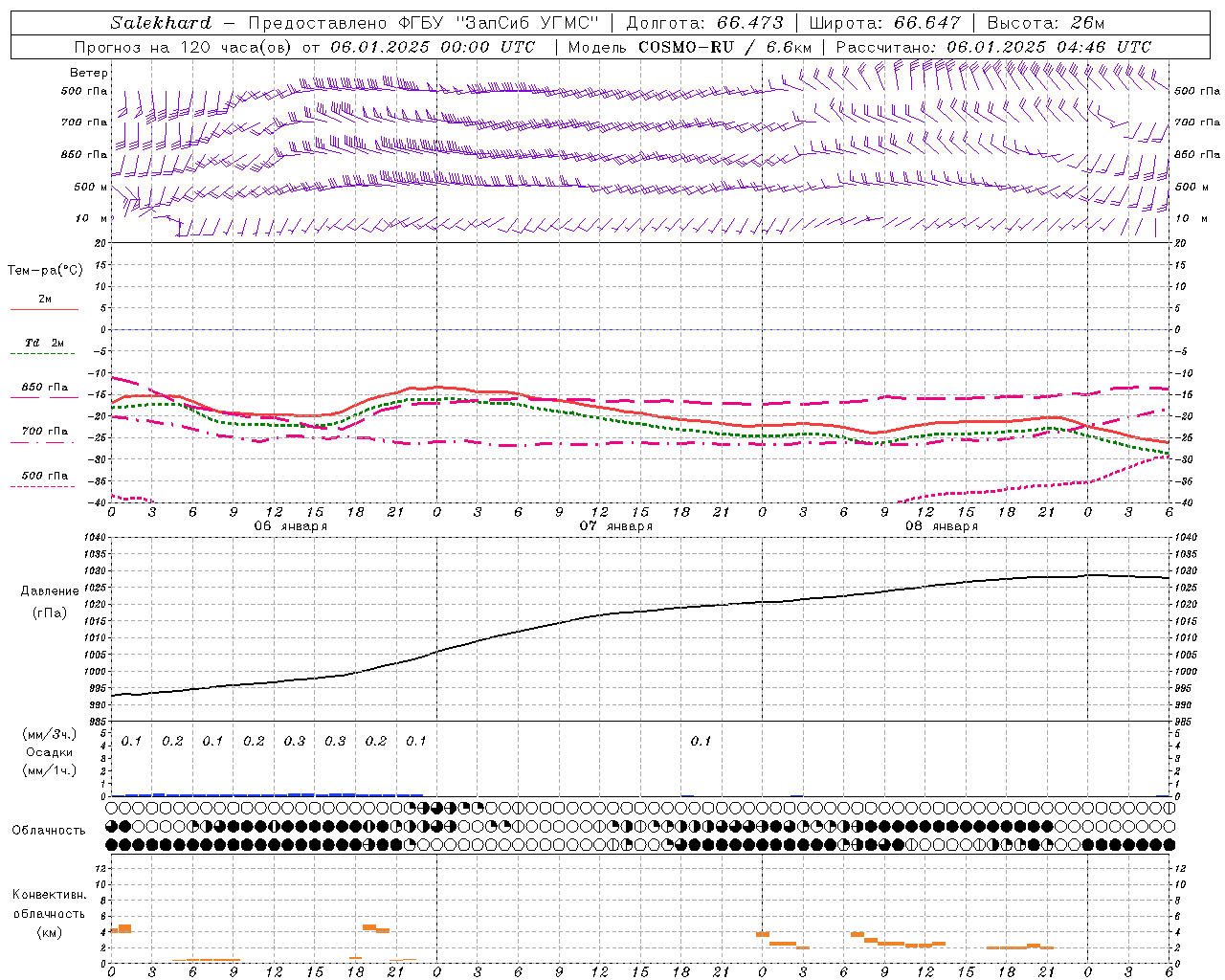Image resolution: width=1225 pixels, height=980 pixels.
Task: Select the Высота: 26м elevation text
Action: tap(1046, 23)
